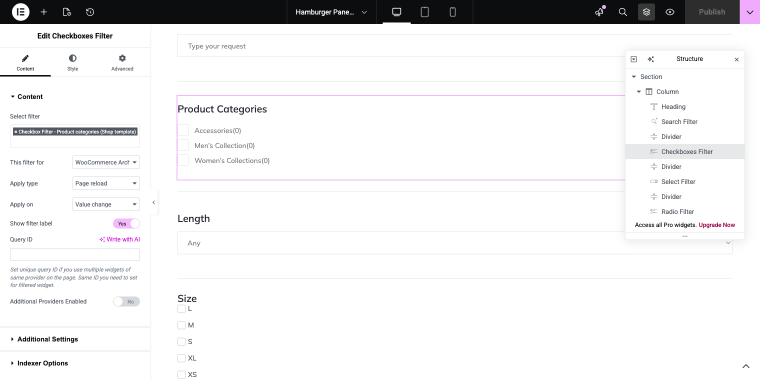Click the collapse-all icon in Structure panel
Screen dimensions: 760x380
pos(633,59)
